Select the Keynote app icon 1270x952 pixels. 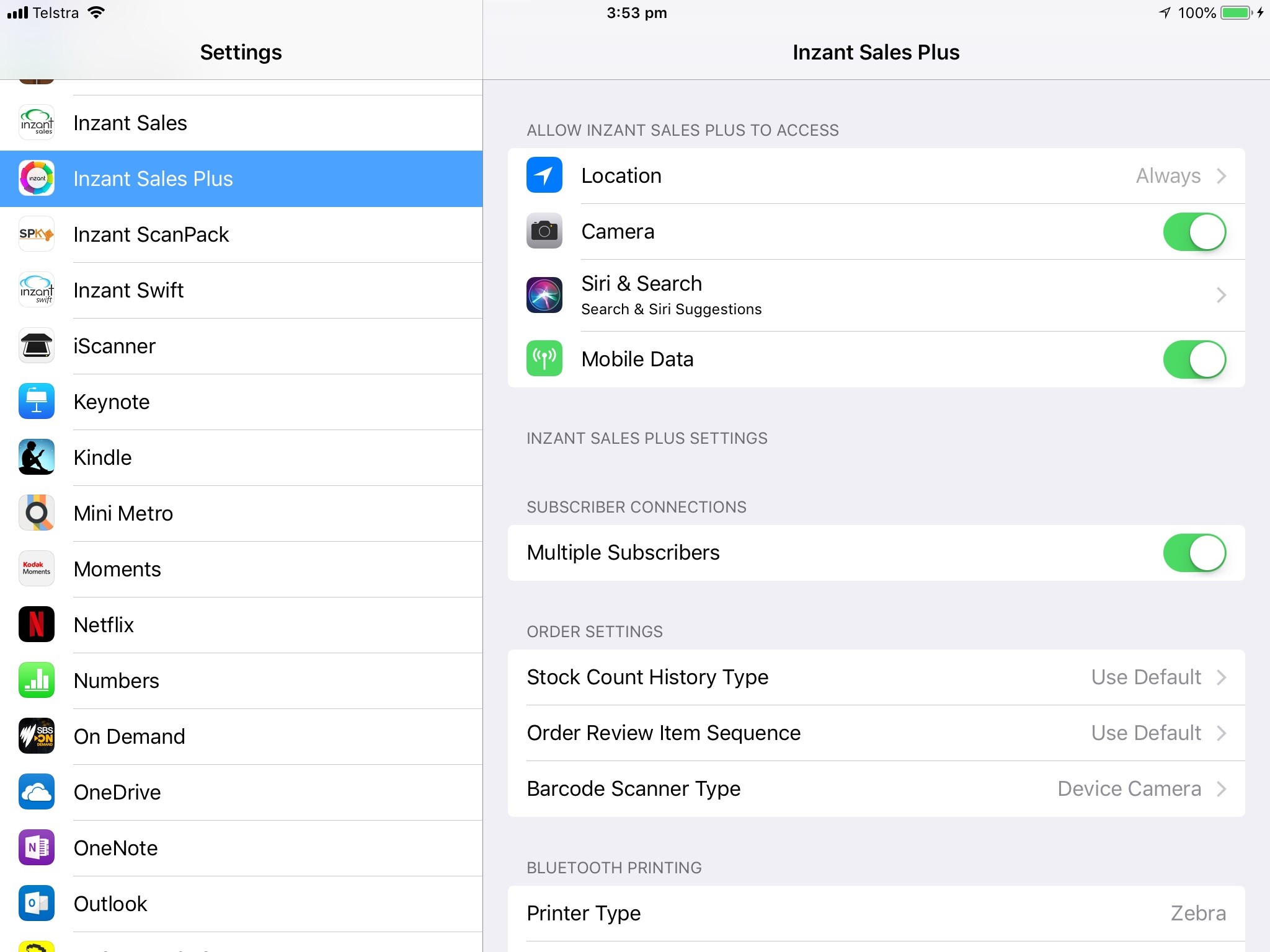pos(37,402)
